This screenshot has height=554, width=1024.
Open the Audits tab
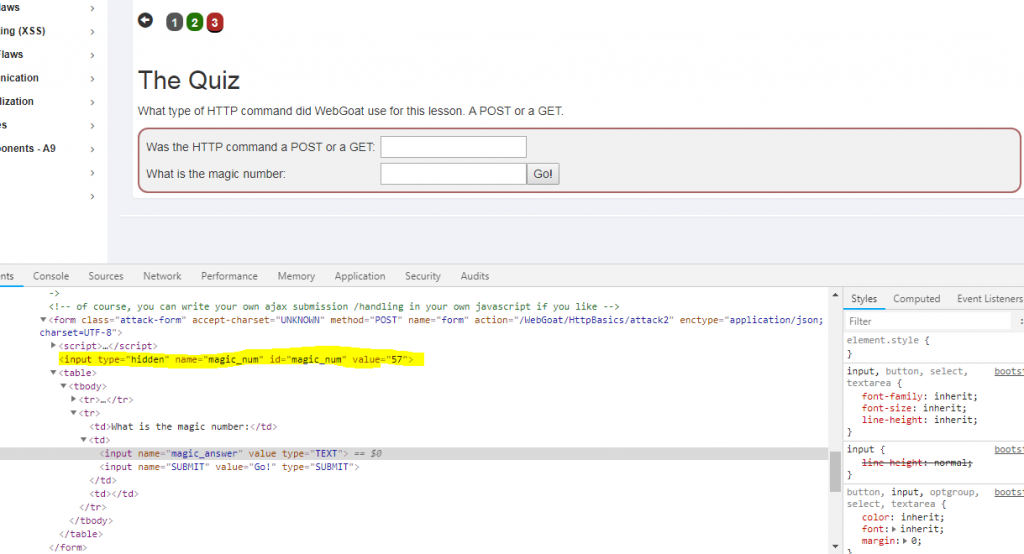[x=475, y=276]
